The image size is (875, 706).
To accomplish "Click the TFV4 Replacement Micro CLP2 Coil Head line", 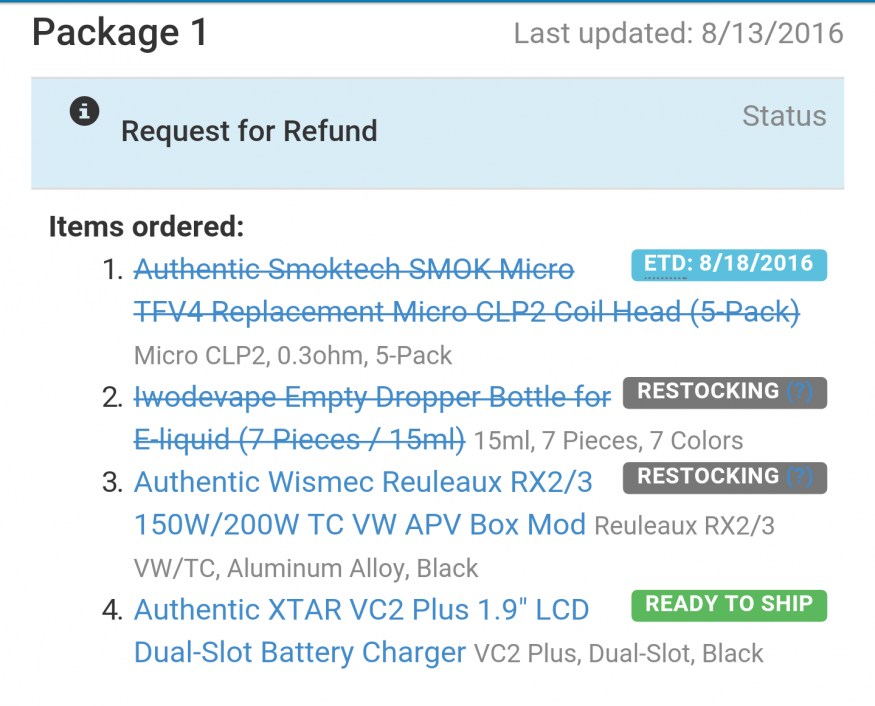I will tap(467, 312).
